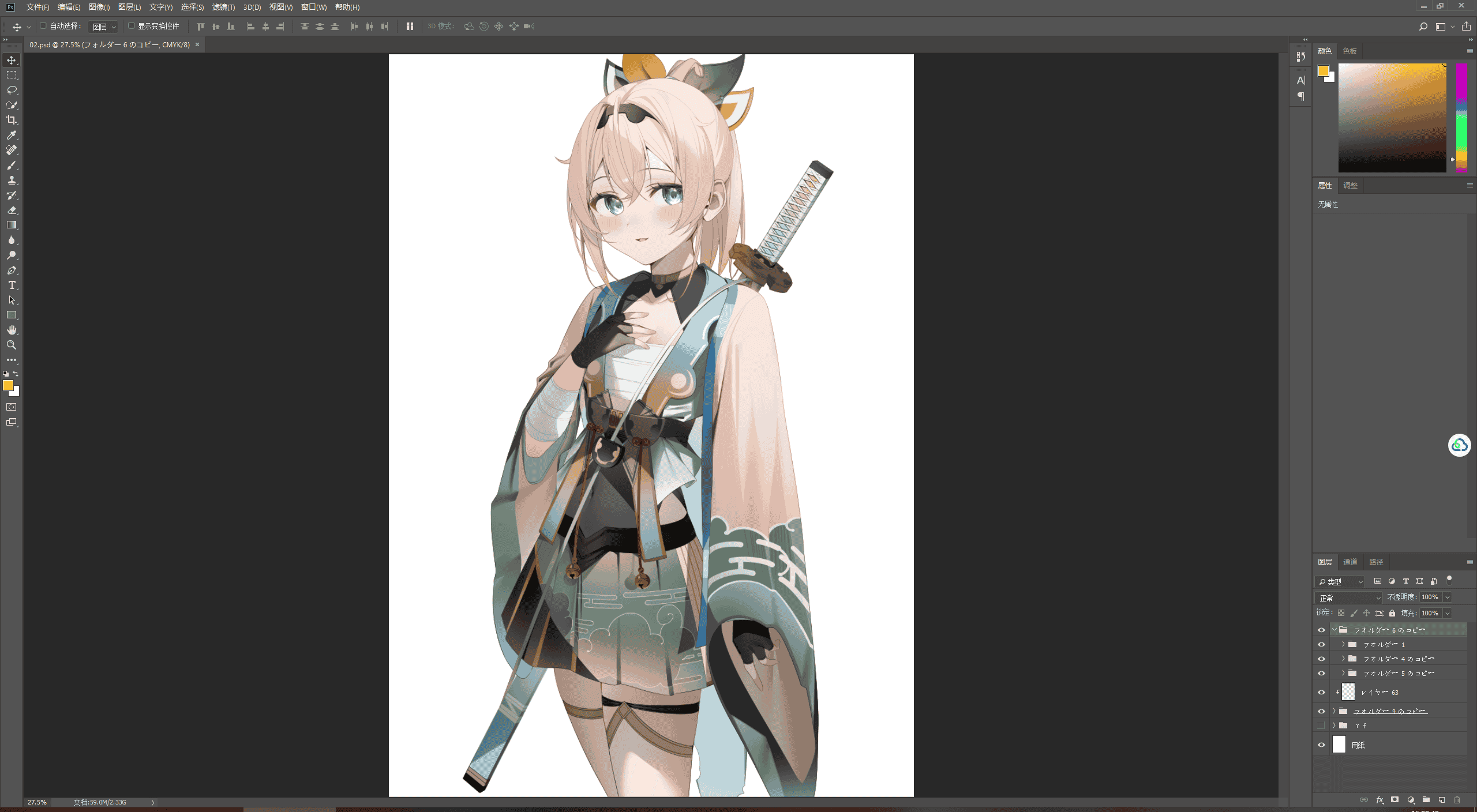This screenshot has width=1477, height=812.
Task: Open the 图层 auto-select target dropdown
Action: coord(104,27)
